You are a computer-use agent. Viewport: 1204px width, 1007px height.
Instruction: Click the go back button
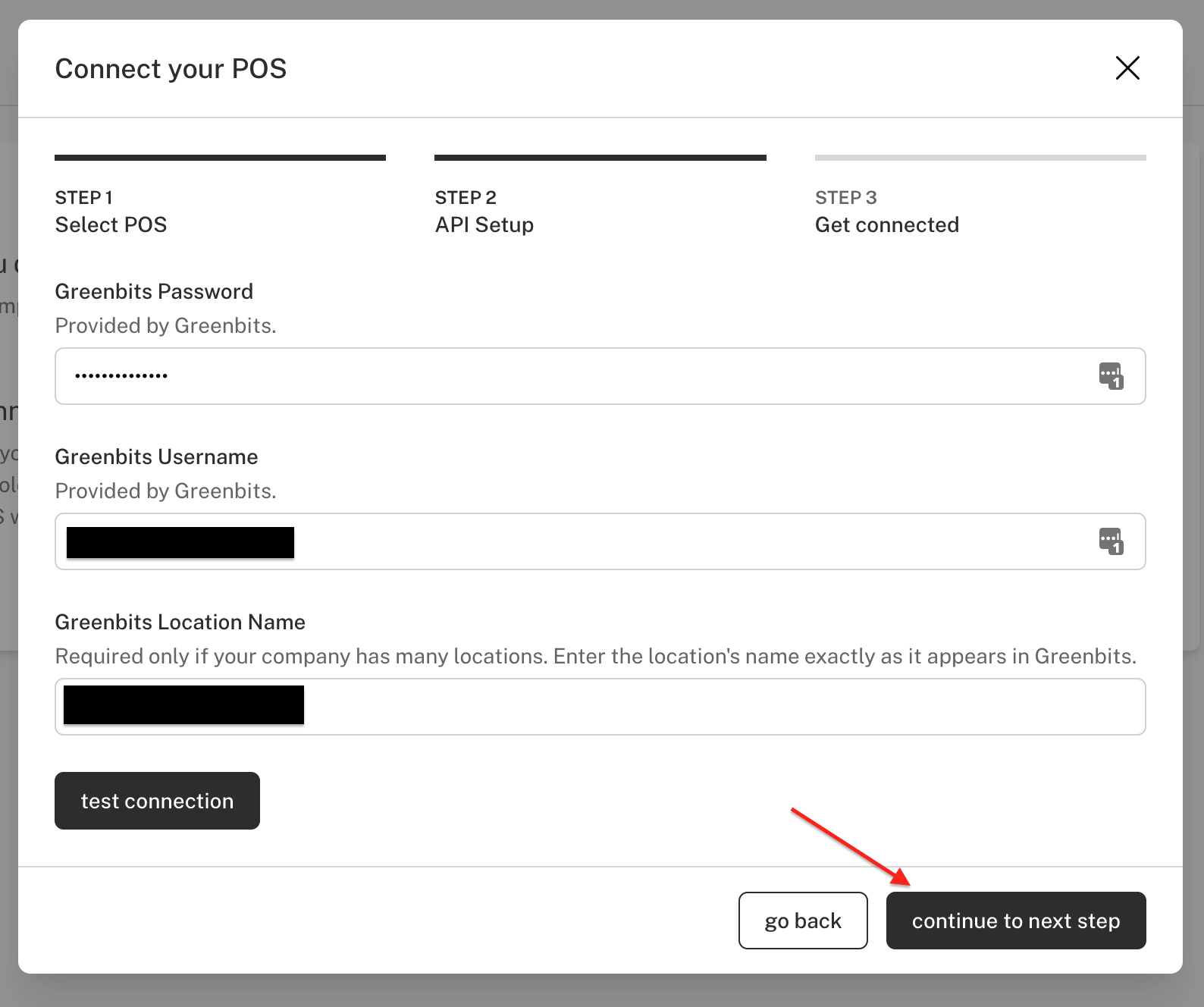tap(803, 921)
